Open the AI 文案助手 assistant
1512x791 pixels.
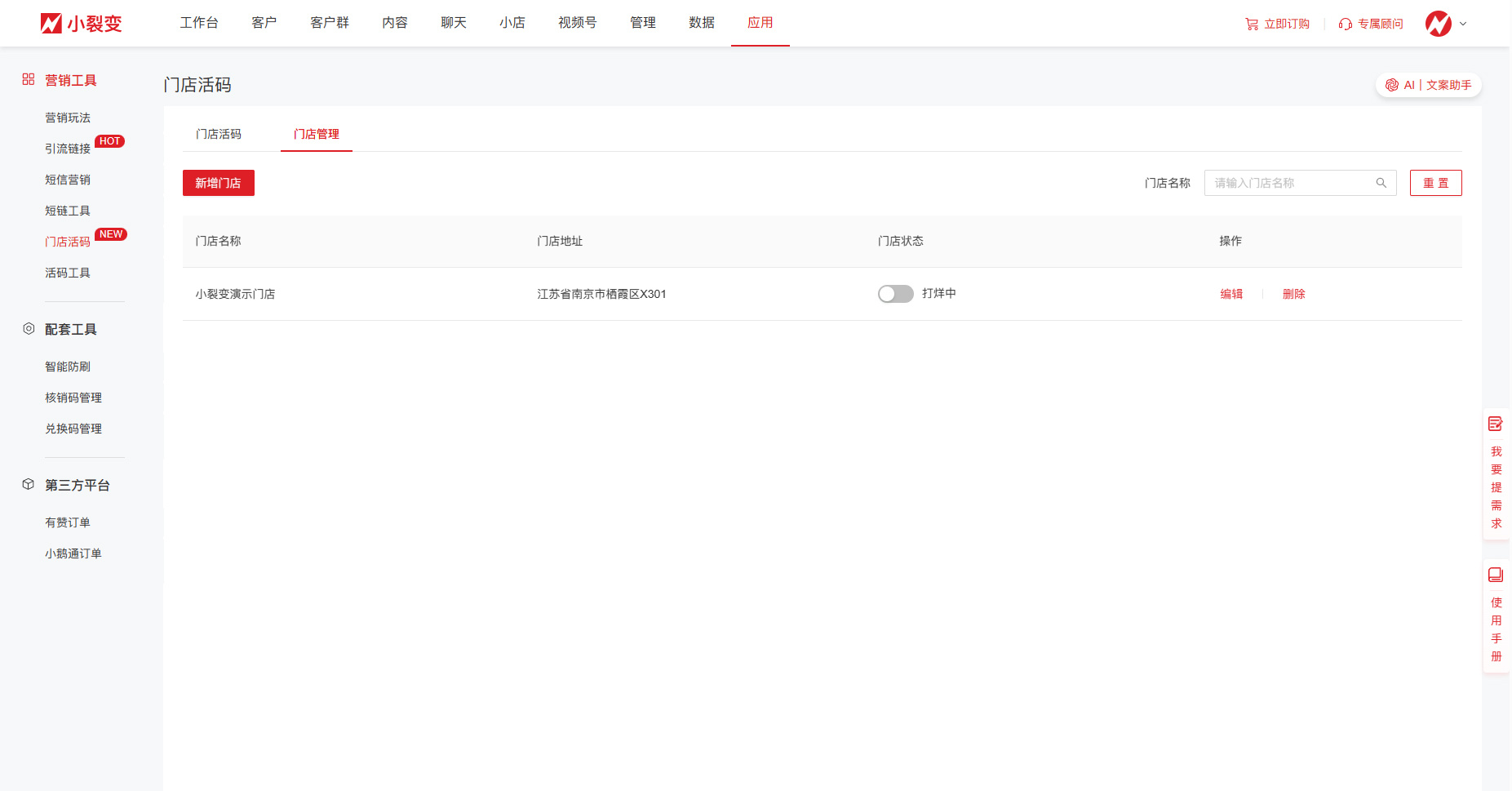pos(1428,85)
